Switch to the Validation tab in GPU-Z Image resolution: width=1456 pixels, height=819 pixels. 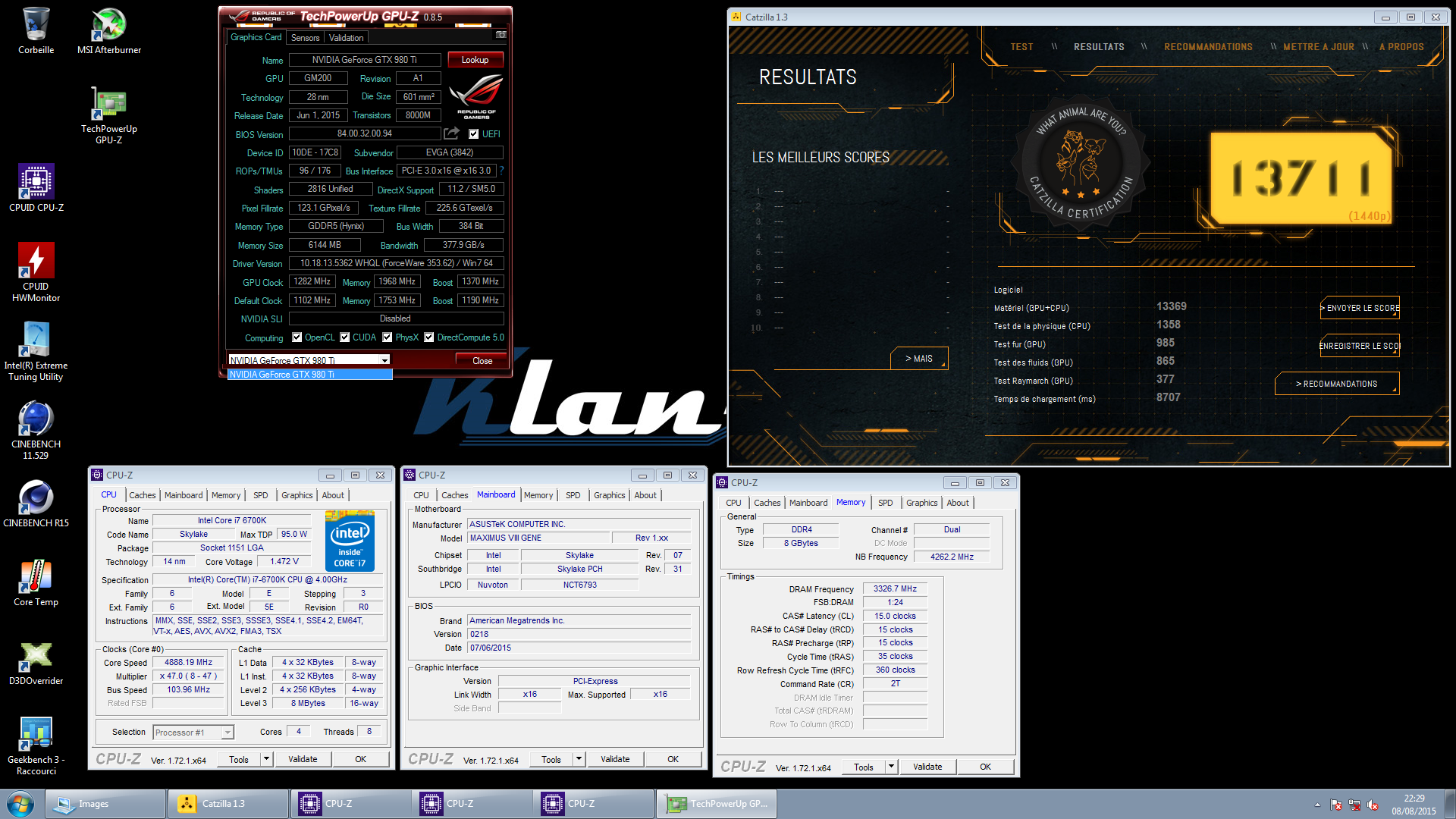(346, 38)
